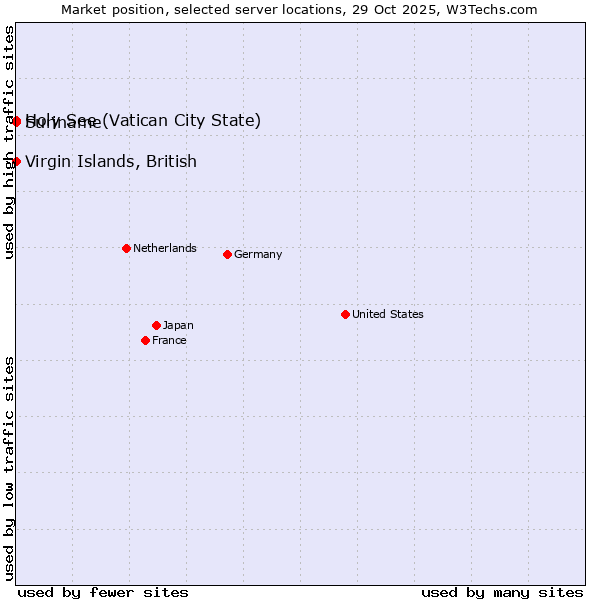The image size is (600, 600).
Task: Select the Japan data point marker
Action: (156, 325)
